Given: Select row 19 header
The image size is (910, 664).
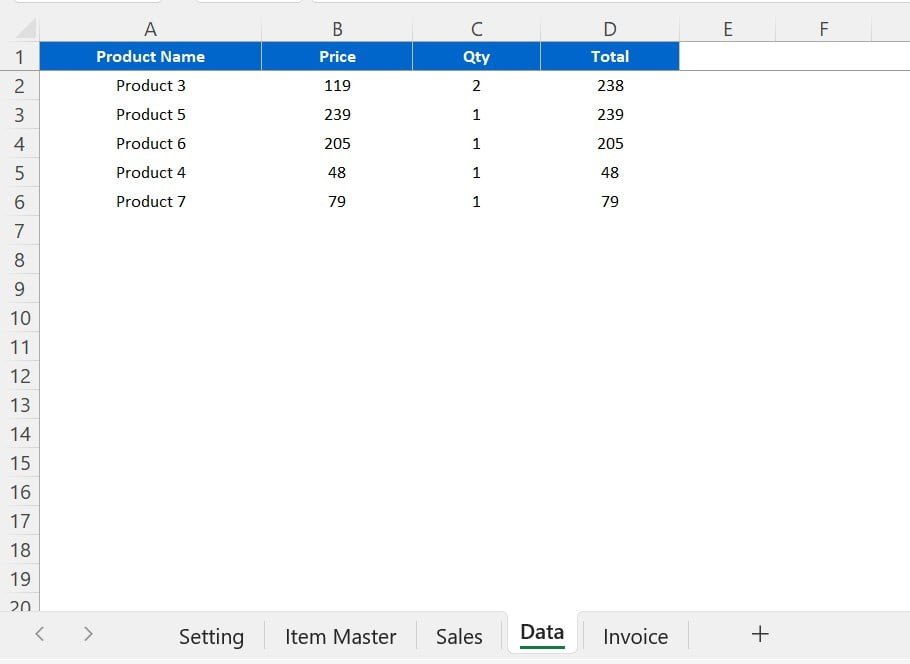Looking at the screenshot, I should point(20,579).
